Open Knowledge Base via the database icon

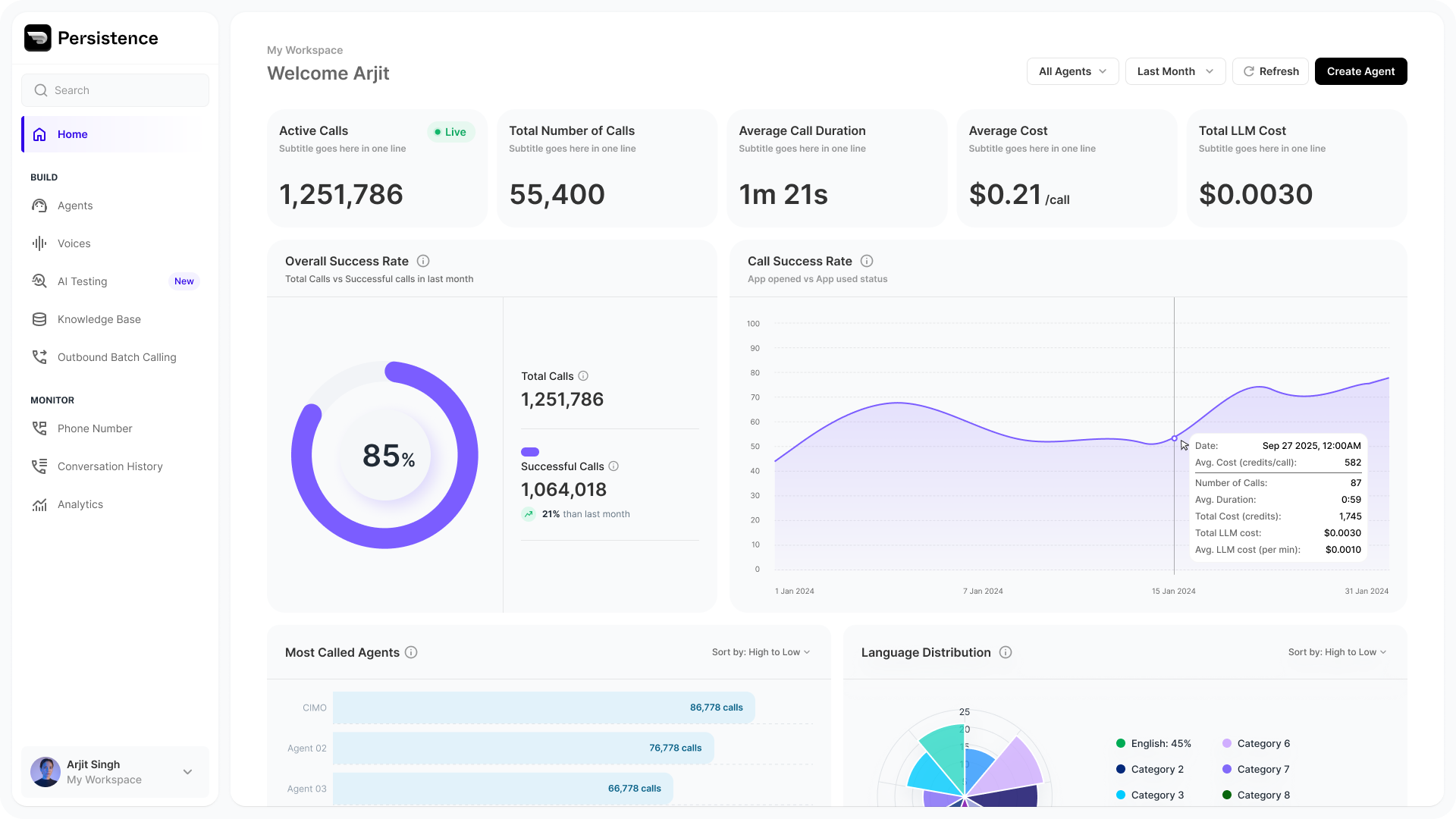(x=39, y=319)
